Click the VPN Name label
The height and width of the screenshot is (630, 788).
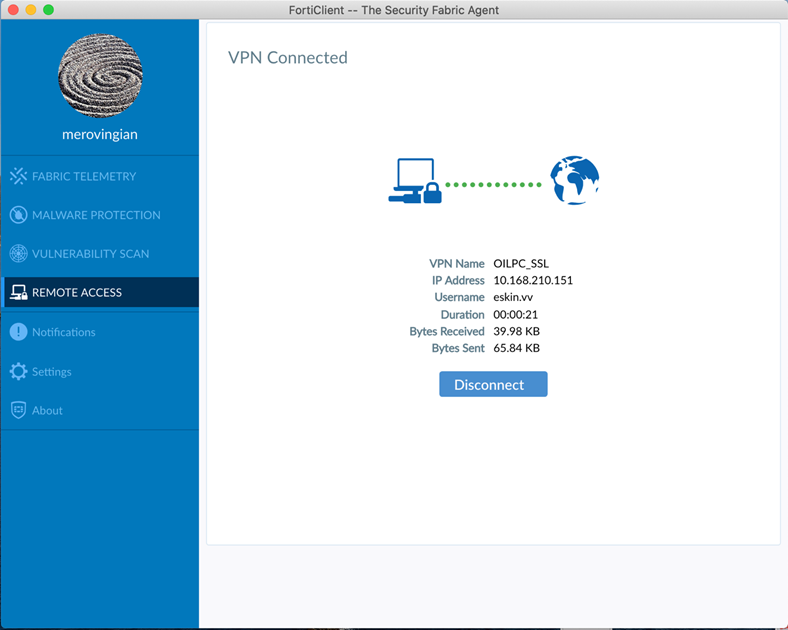point(457,263)
